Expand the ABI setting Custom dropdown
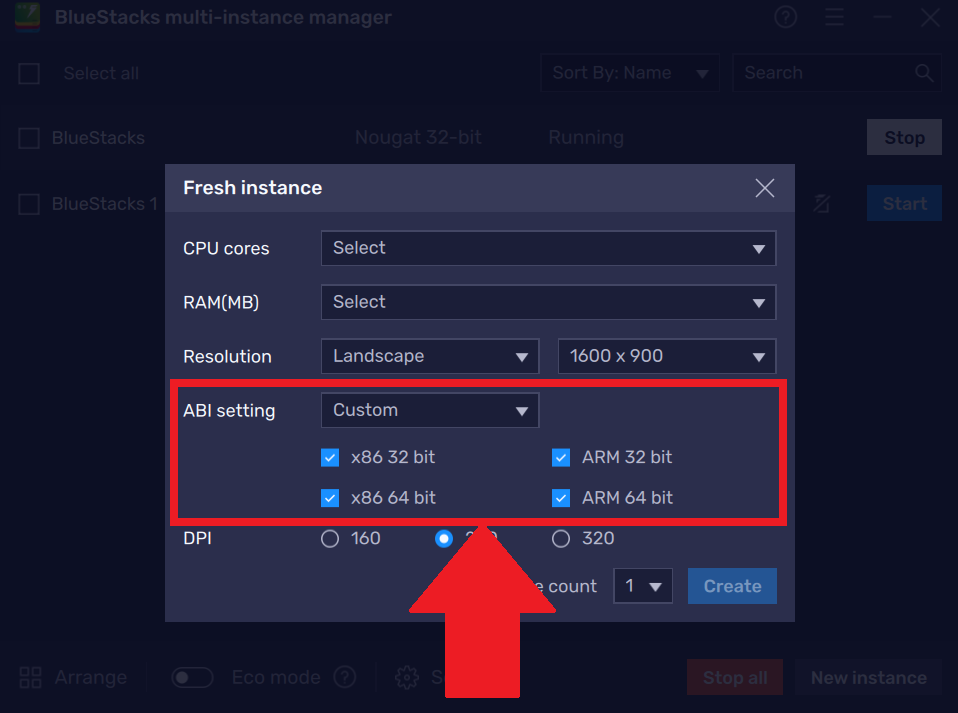958x713 pixels. click(x=429, y=410)
